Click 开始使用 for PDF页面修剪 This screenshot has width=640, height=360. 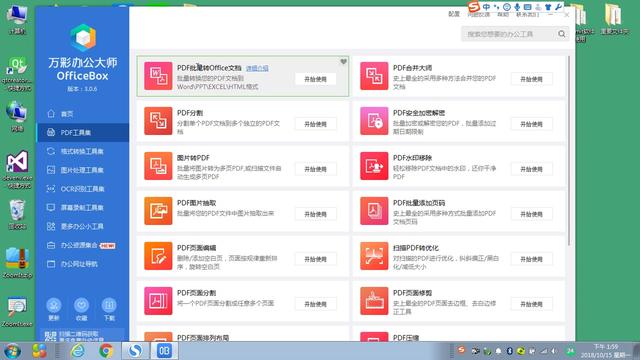coord(531,304)
